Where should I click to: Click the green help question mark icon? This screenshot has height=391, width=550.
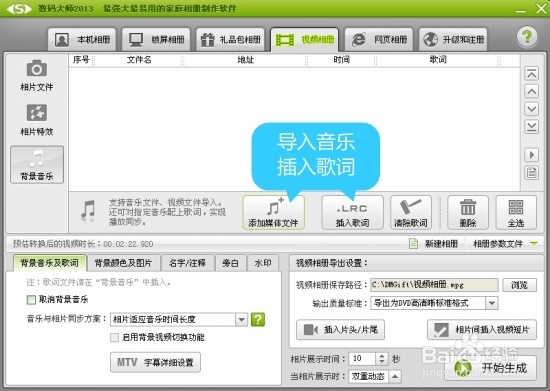pos(527,37)
